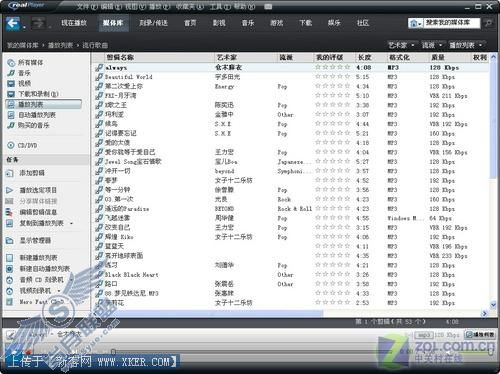This screenshot has height=374, width=500.
Task: Click the search my library field
Action: pos(452,23)
